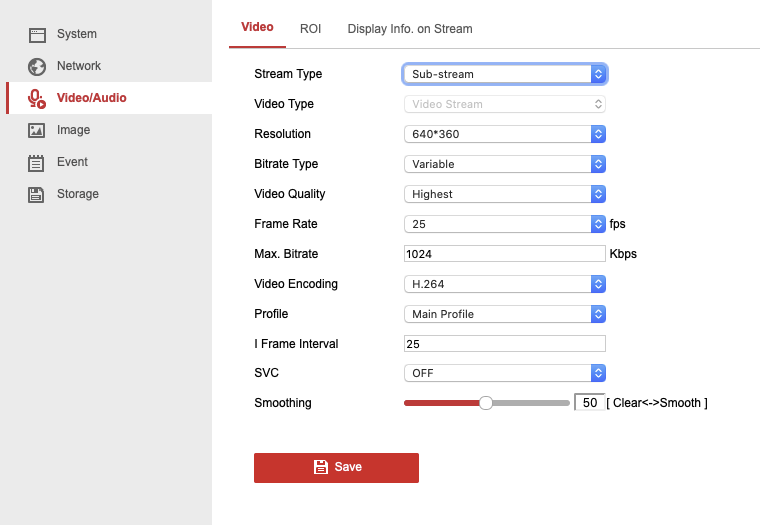Open the Stream Type dropdown
This screenshot has width=760, height=525.
504,74
